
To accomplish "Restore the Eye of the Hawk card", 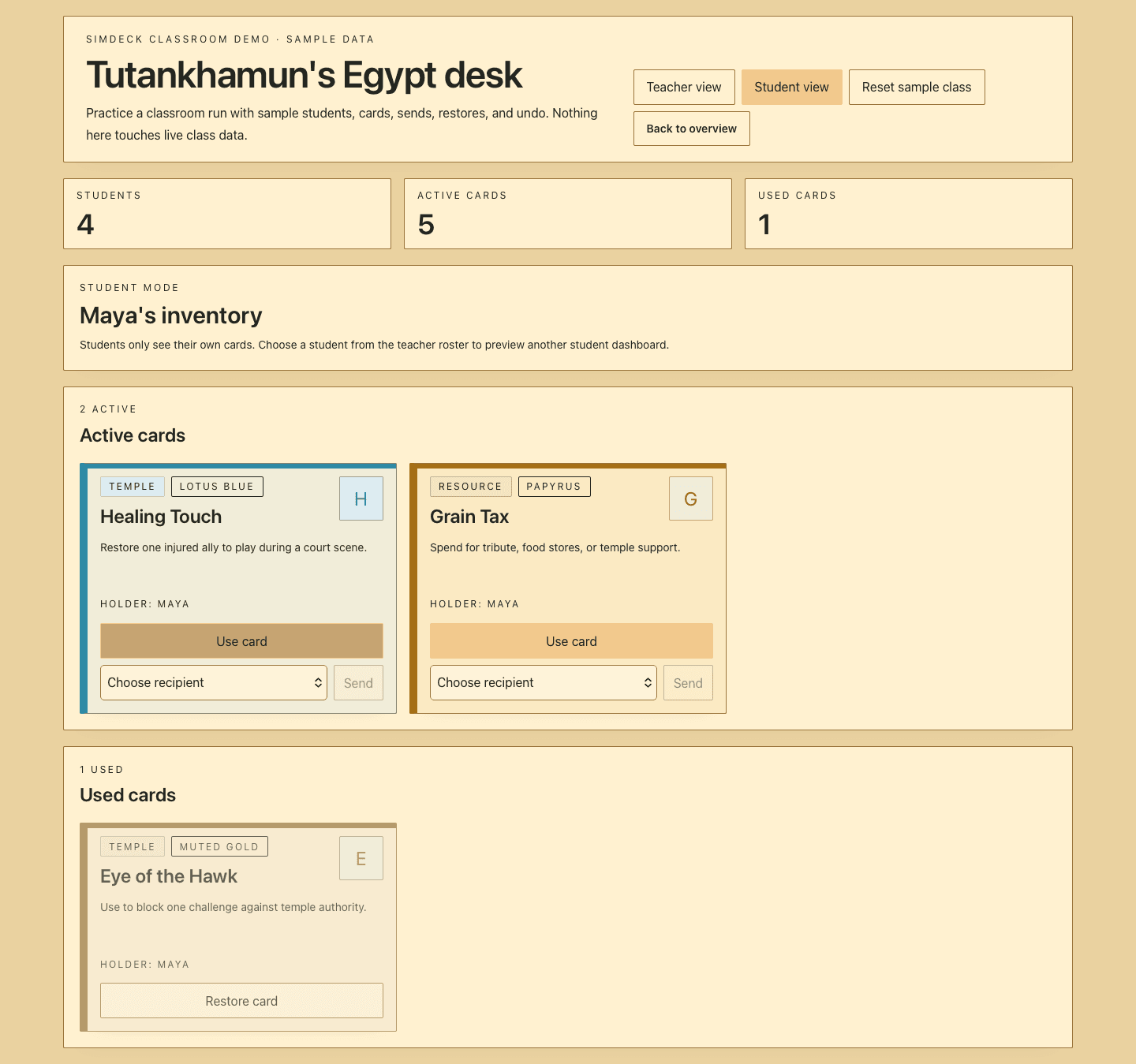I will pos(241,1001).
